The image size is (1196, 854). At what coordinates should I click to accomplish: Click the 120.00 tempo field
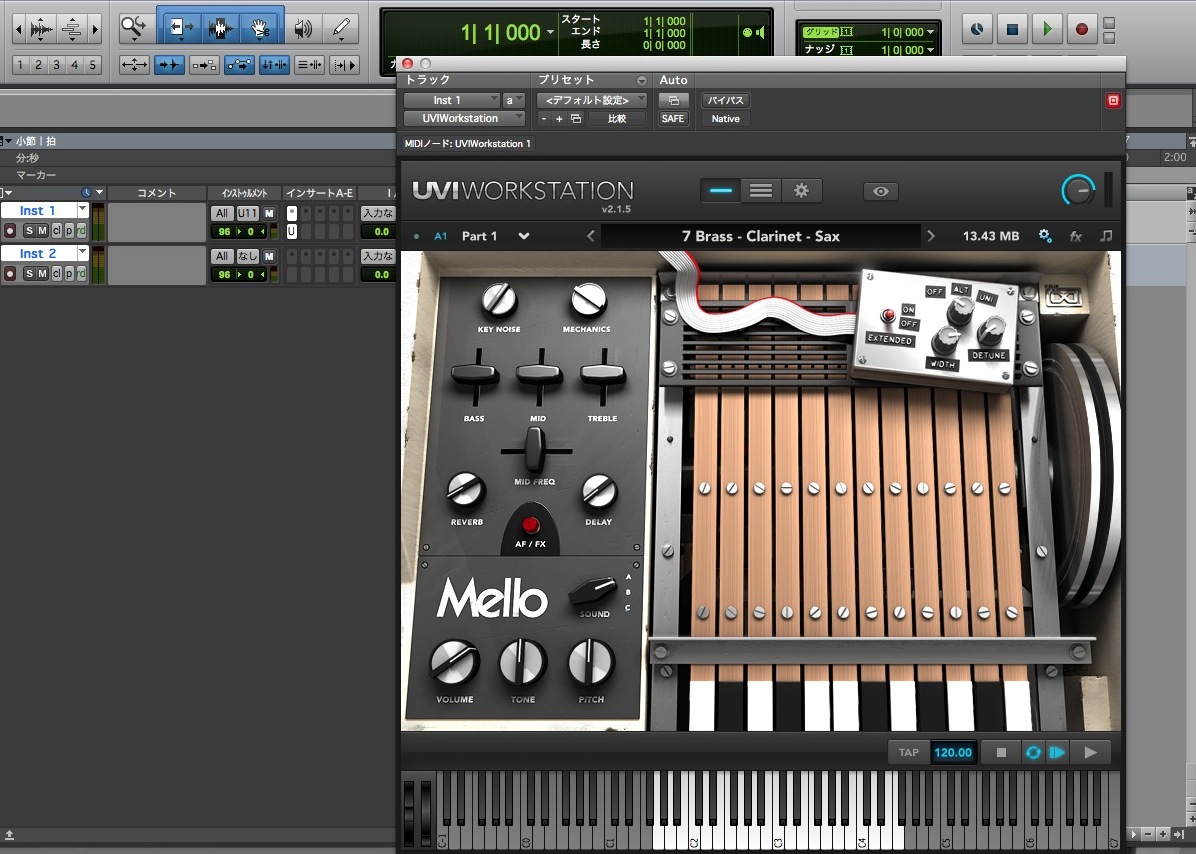(953, 753)
